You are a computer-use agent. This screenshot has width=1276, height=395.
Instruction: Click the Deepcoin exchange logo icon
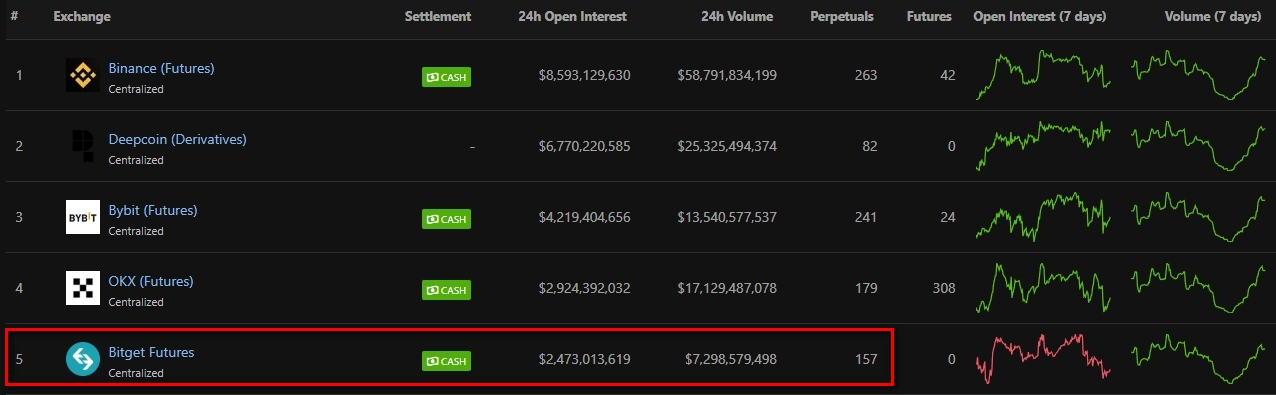click(x=82, y=147)
